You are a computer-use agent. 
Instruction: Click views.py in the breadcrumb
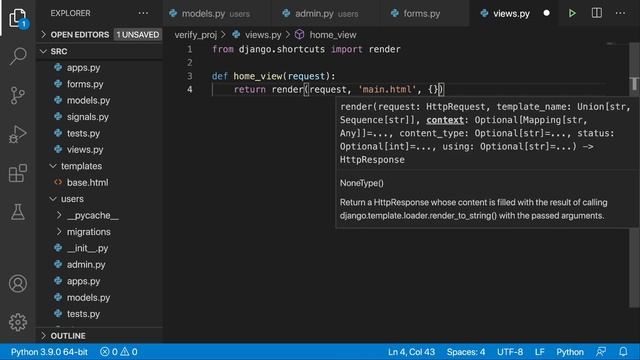point(263,35)
